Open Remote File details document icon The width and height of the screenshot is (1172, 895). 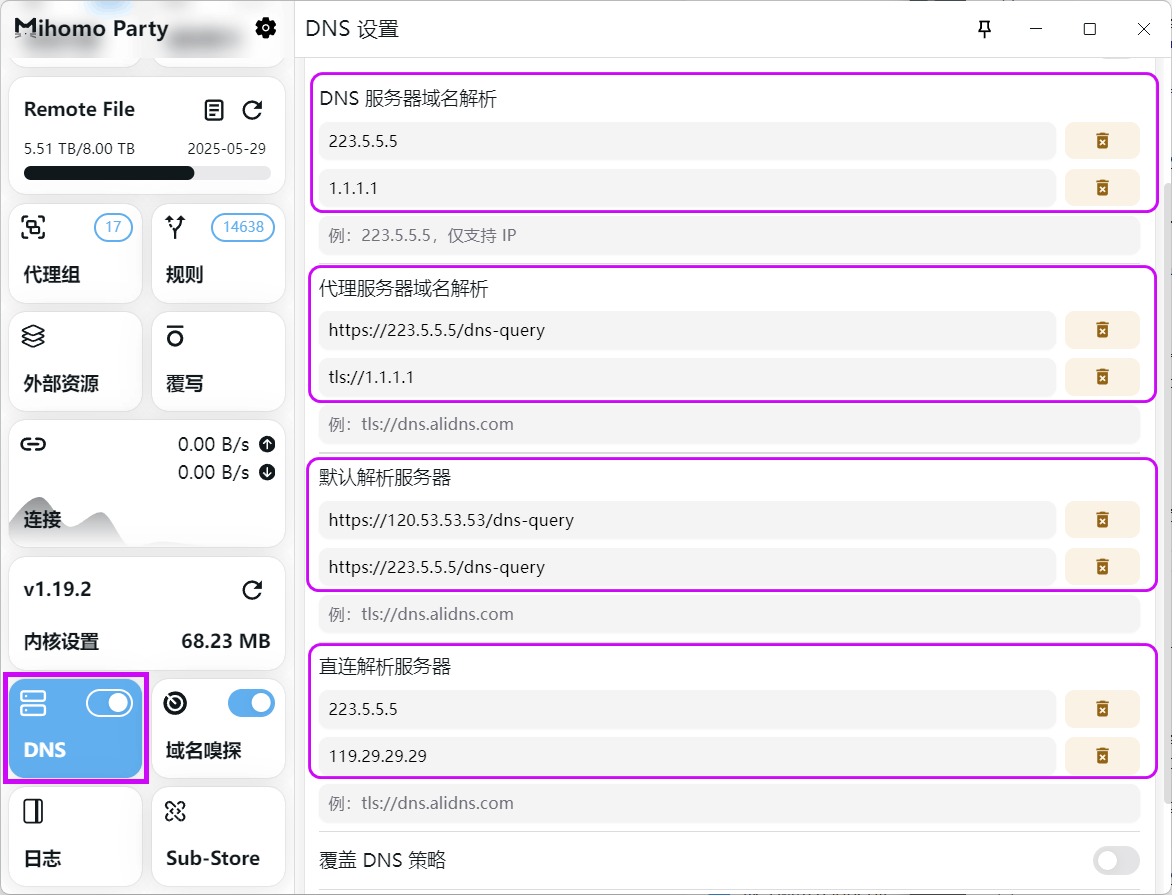click(x=214, y=110)
